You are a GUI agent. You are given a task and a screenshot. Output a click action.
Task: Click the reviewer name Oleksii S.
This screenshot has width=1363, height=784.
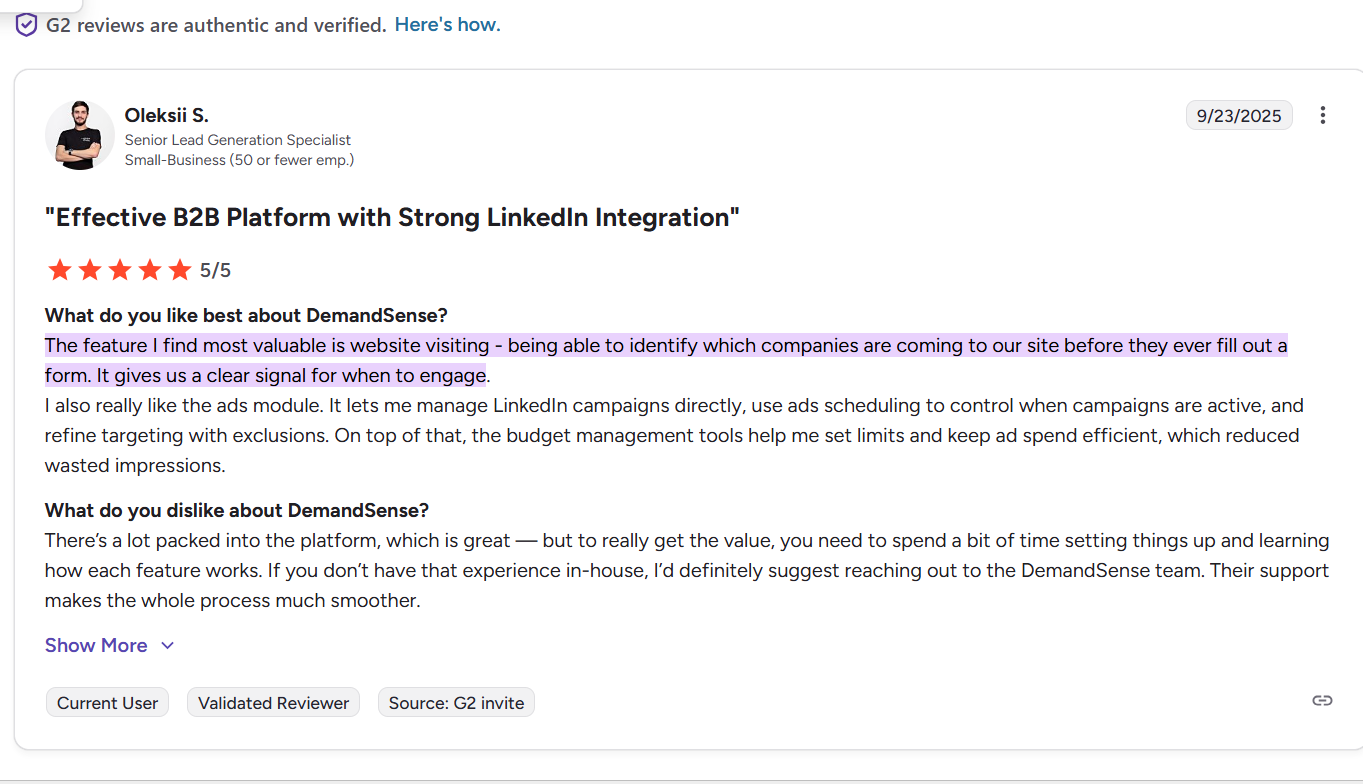(166, 115)
